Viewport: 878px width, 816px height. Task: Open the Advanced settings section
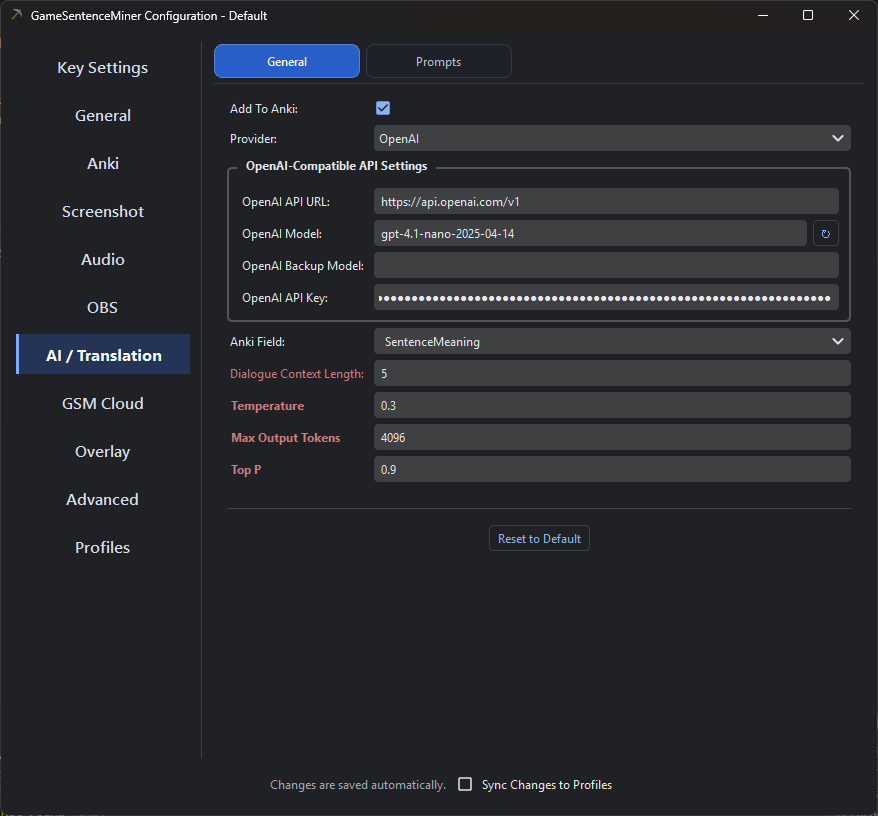(103, 500)
